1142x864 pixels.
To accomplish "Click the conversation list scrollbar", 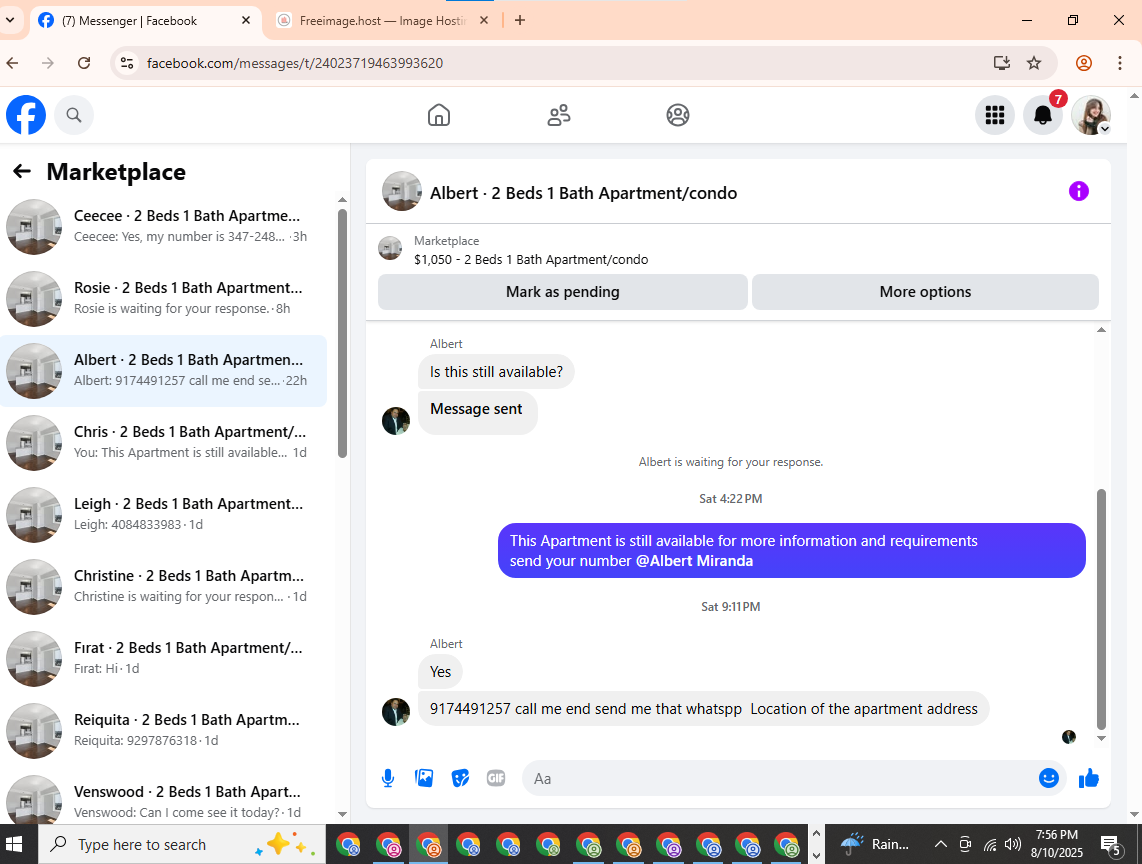I will tap(342, 334).
